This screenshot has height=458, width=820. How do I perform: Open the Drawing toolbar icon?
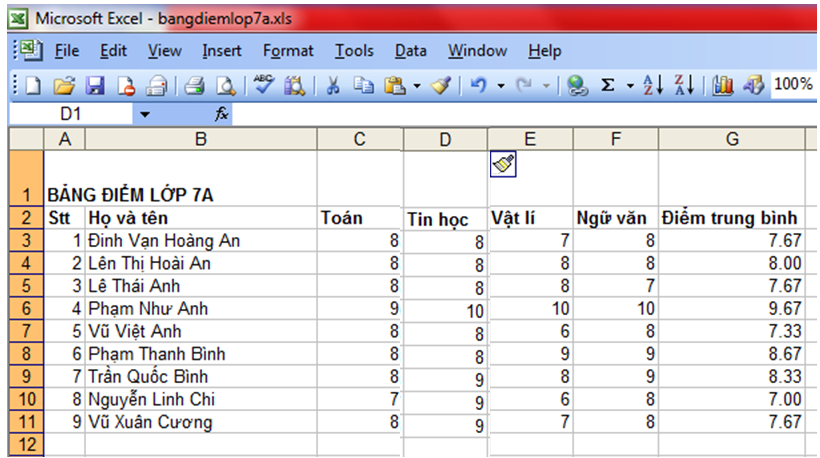point(754,85)
